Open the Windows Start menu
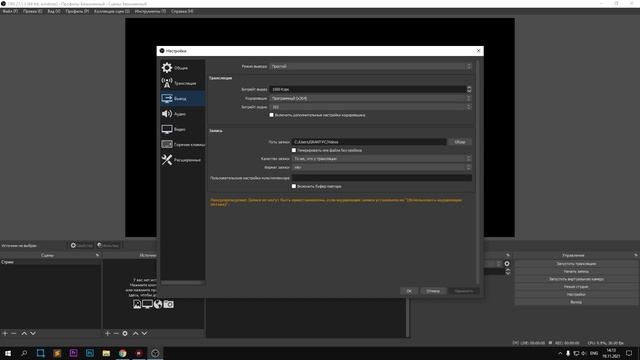The height and width of the screenshot is (360, 640). click(x=8, y=353)
